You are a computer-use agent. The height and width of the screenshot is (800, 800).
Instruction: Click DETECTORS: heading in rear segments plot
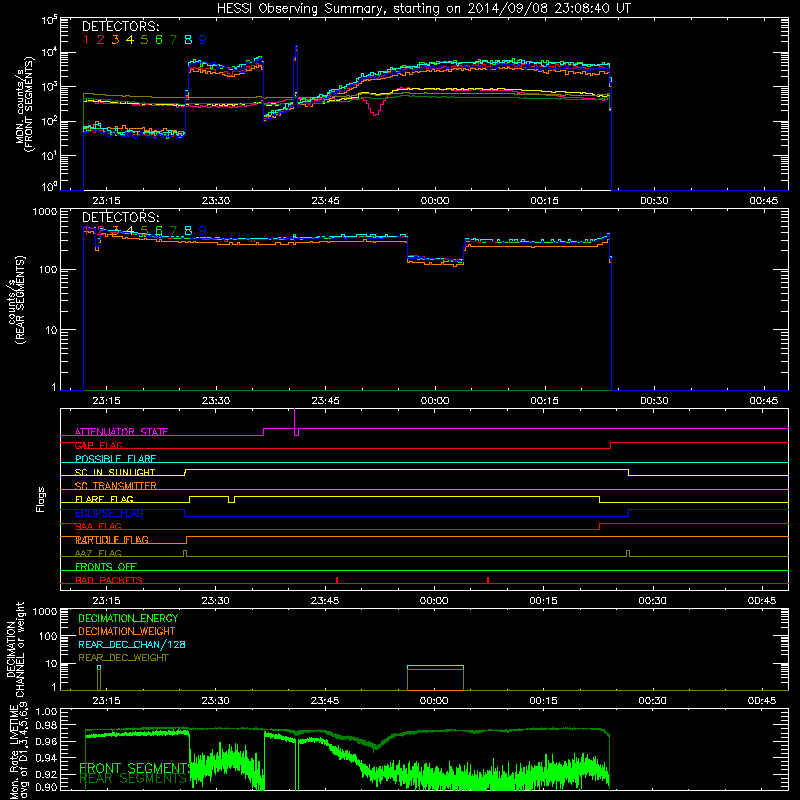pos(121,218)
